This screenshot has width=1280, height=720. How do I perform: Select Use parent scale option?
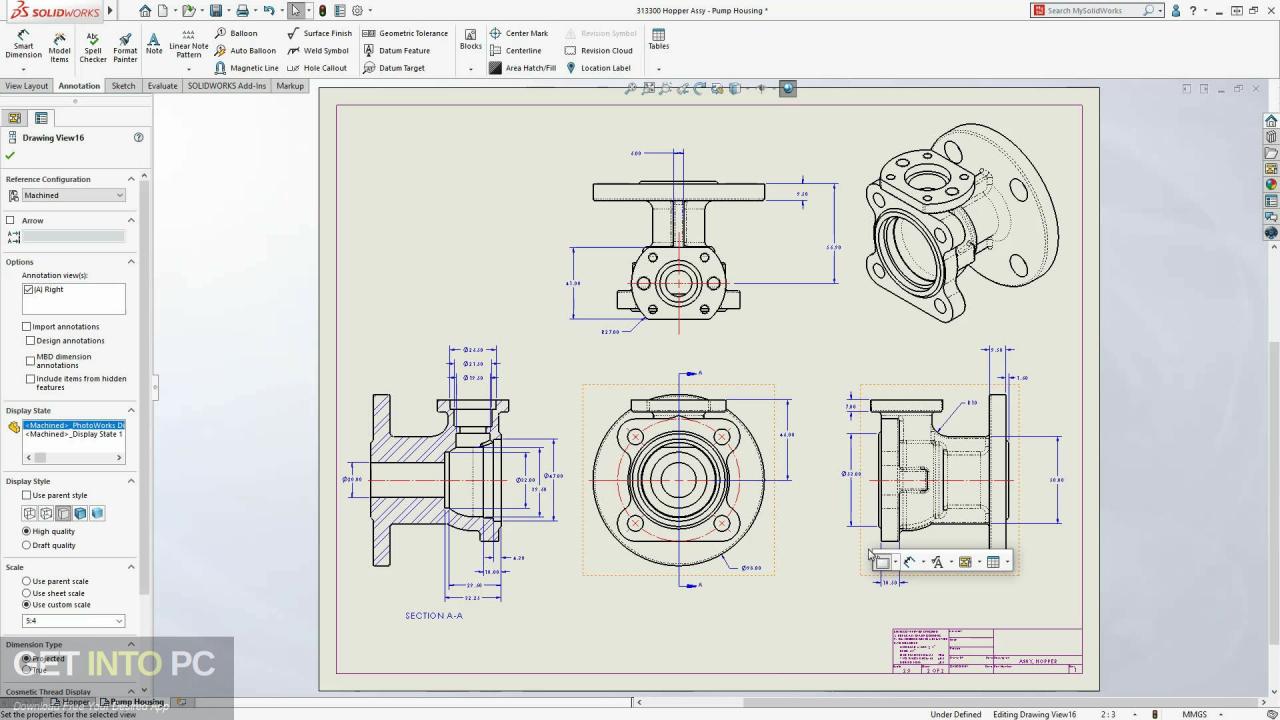[x=27, y=581]
